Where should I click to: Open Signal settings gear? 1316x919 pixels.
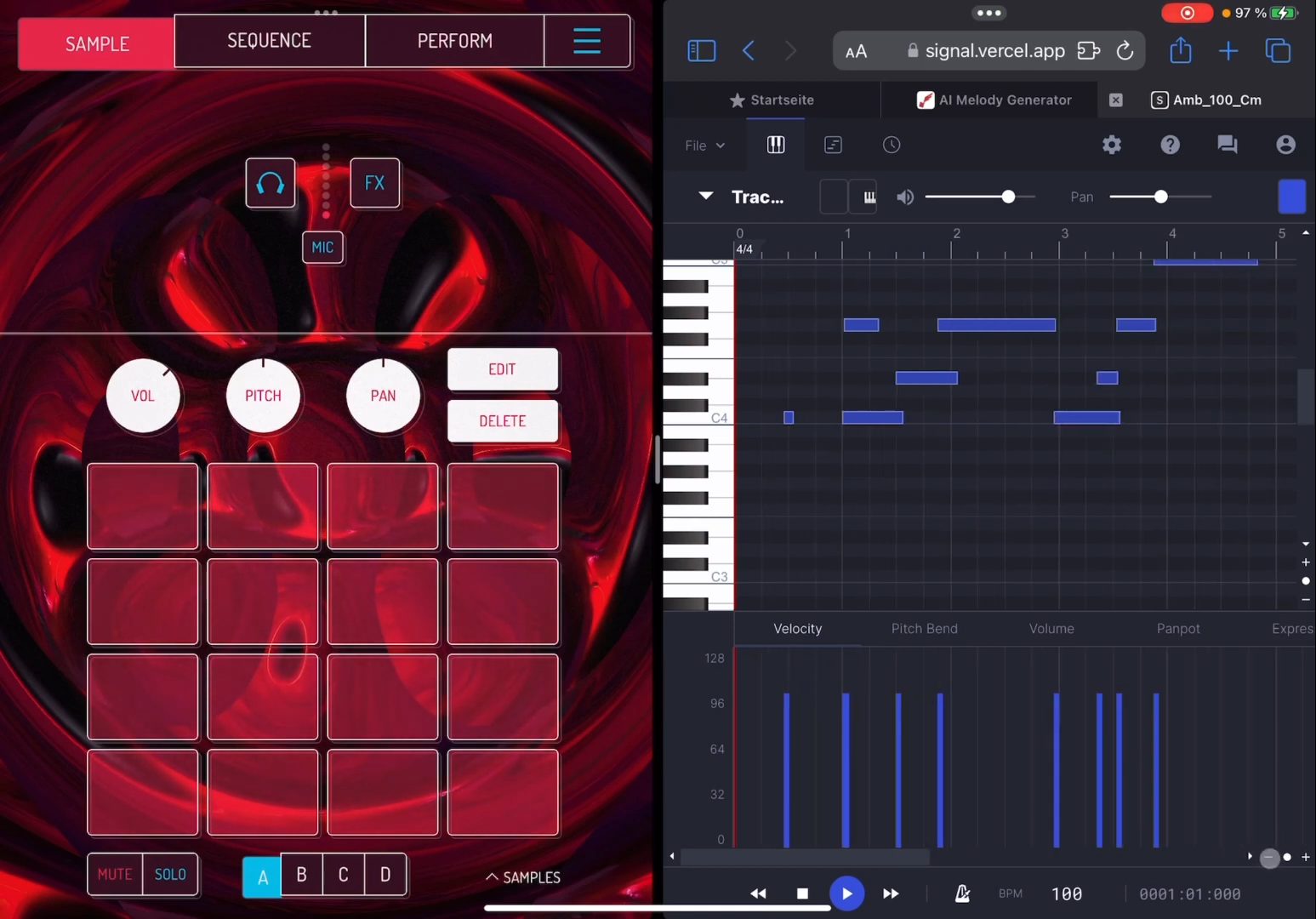[x=1111, y=145]
